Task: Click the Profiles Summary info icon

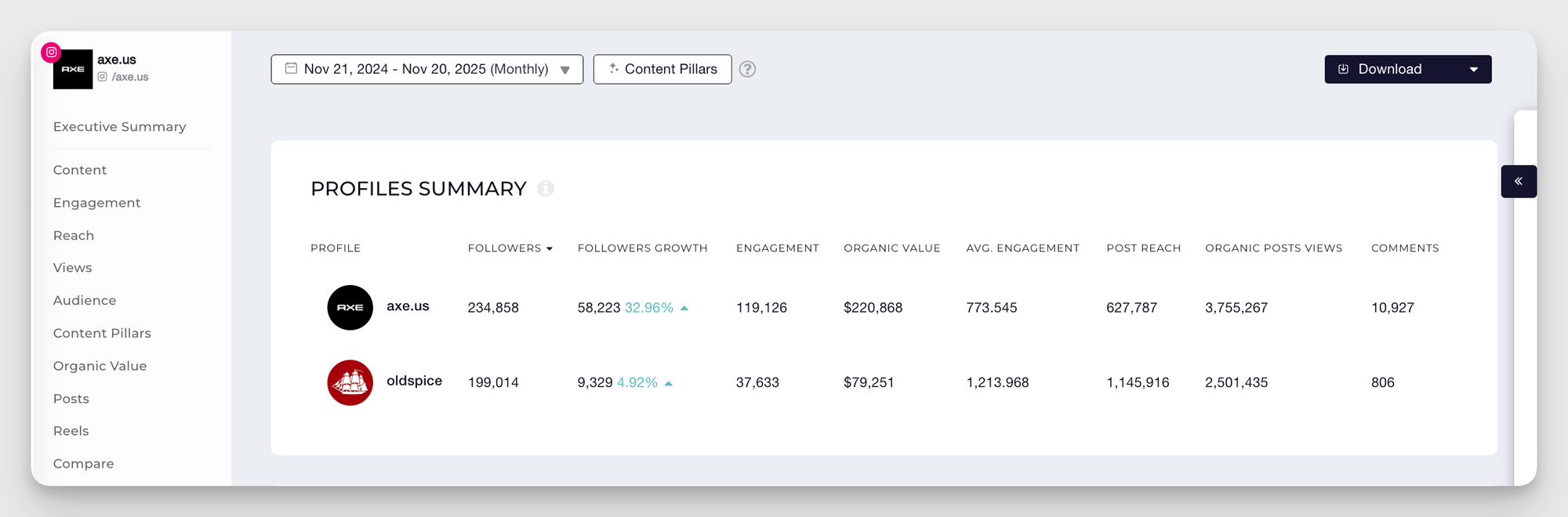Action: 546,189
